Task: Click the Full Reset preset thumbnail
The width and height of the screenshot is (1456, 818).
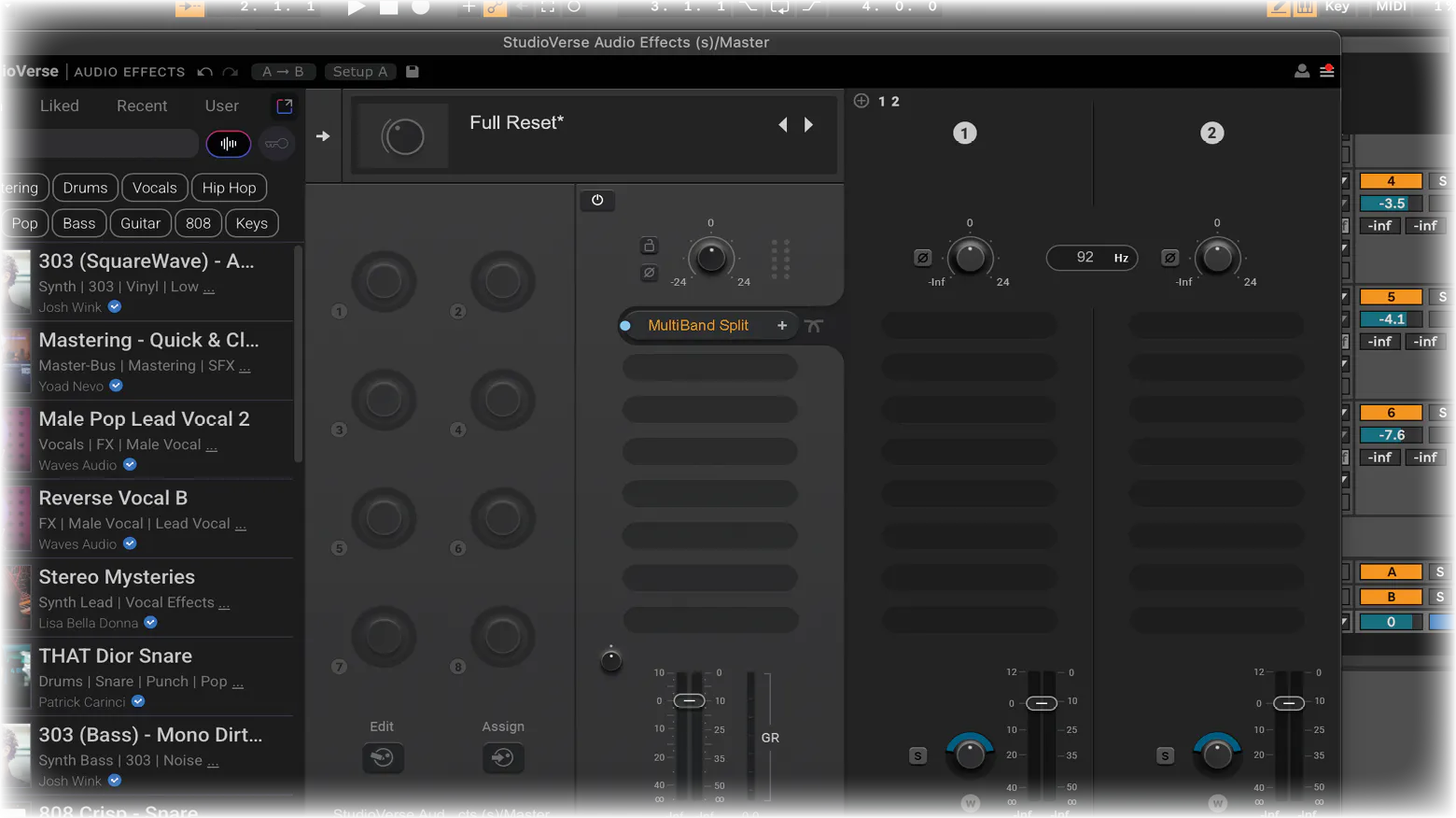Action: tap(403, 137)
